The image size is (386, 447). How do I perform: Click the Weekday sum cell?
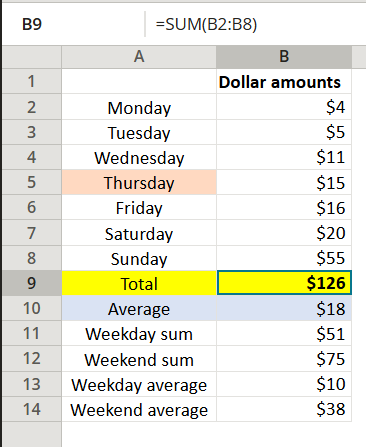click(139, 334)
